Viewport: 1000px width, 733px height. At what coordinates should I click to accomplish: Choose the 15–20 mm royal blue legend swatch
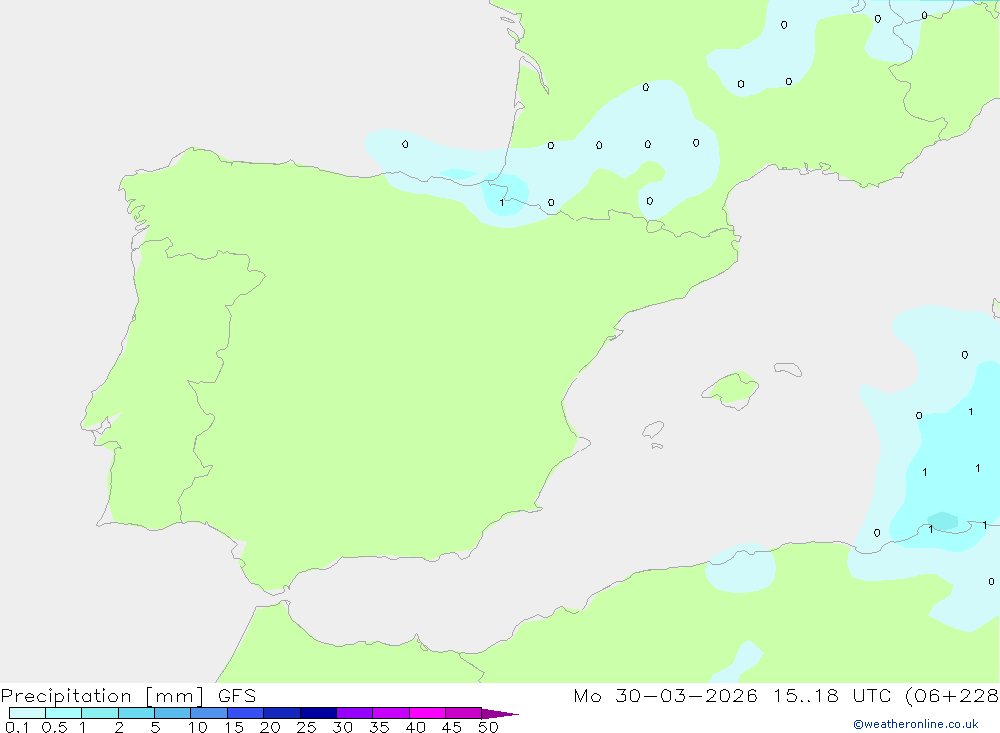pyautogui.click(x=245, y=713)
